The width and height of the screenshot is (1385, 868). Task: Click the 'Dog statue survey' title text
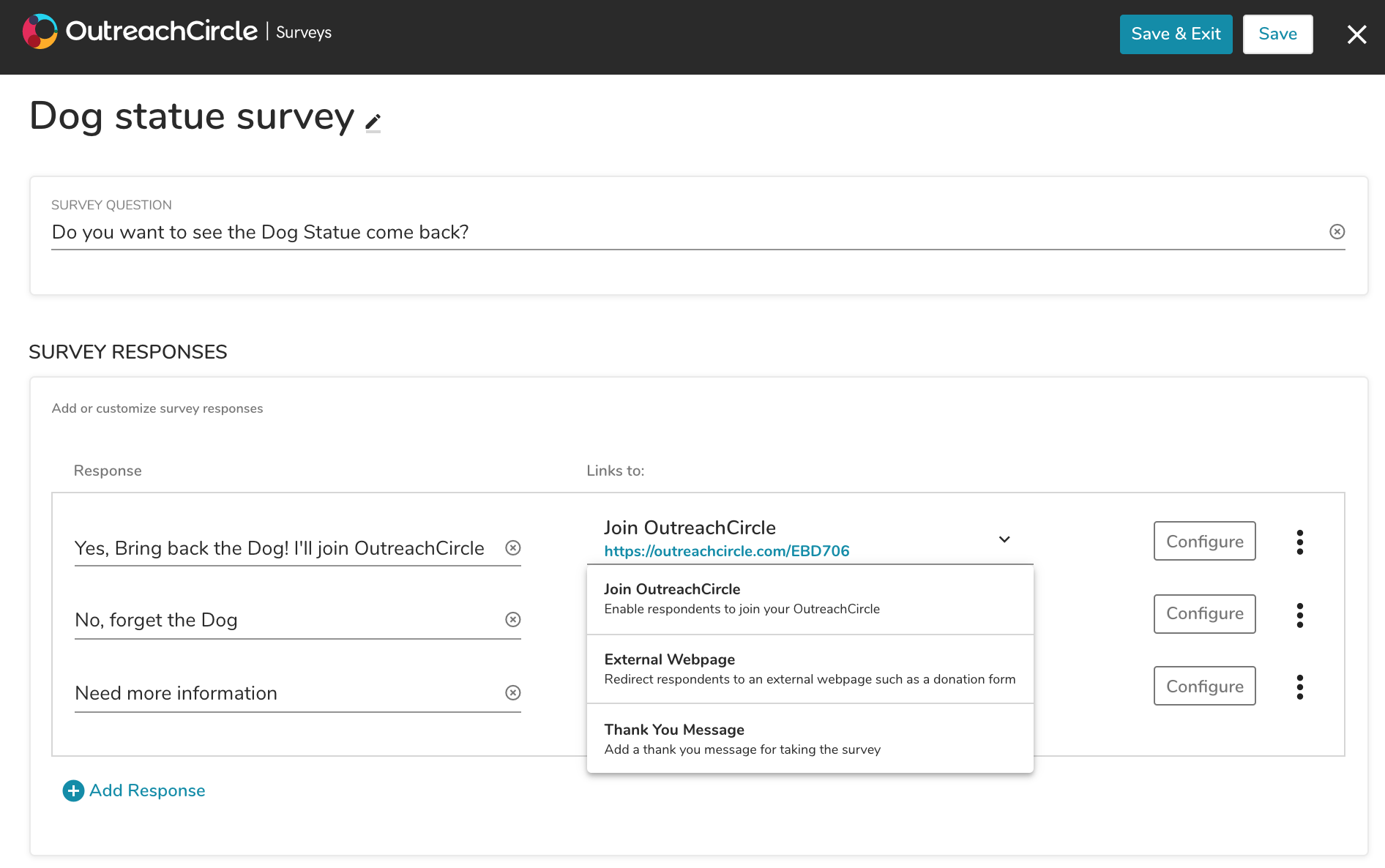point(192,116)
